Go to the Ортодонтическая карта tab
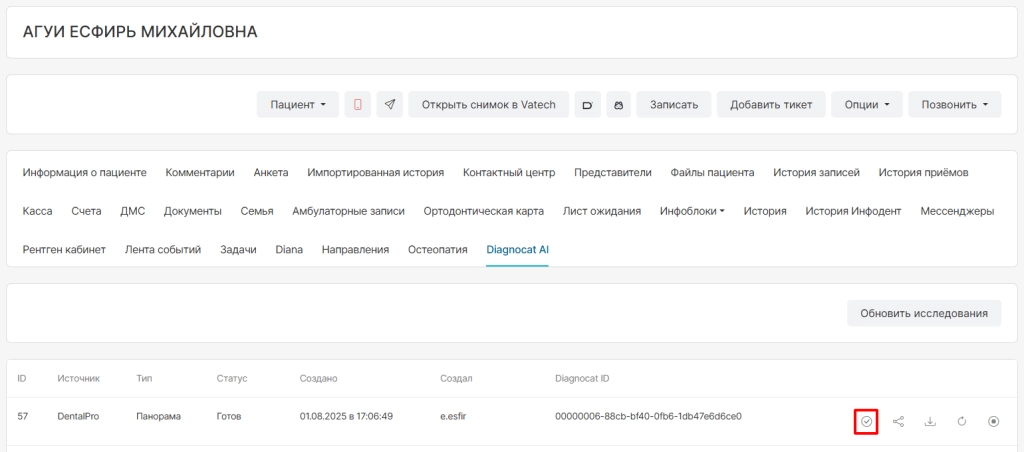1024x452 pixels. pyautogui.click(x=483, y=211)
